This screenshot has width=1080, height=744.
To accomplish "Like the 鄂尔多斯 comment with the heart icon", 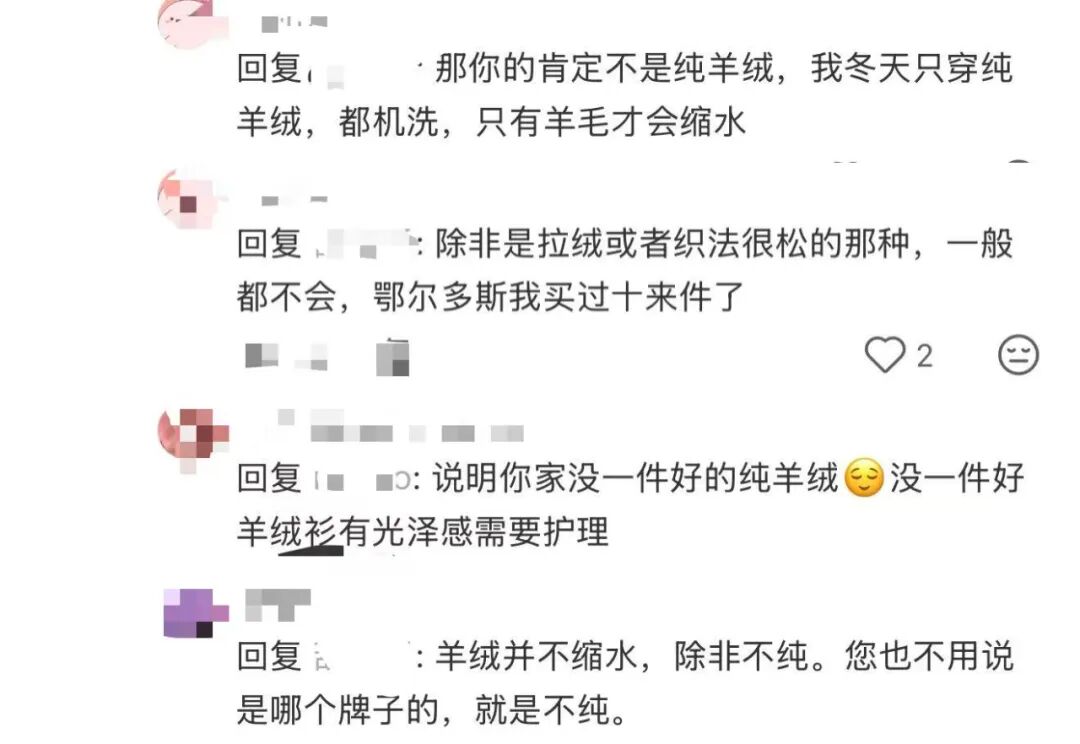I will tap(884, 355).
